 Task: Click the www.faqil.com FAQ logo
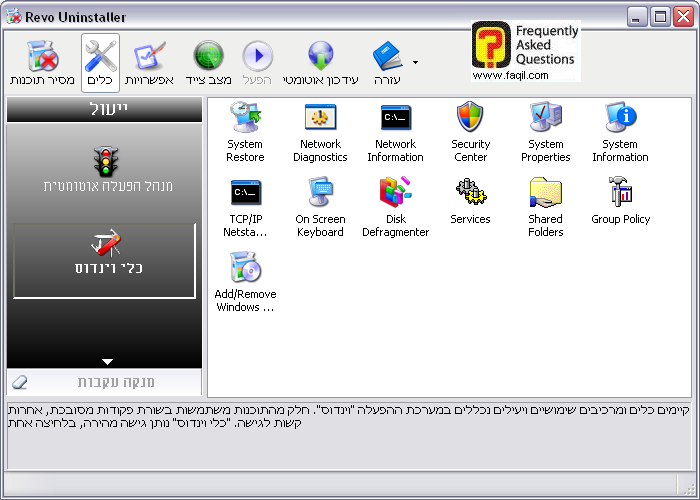[x=525, y=51]
